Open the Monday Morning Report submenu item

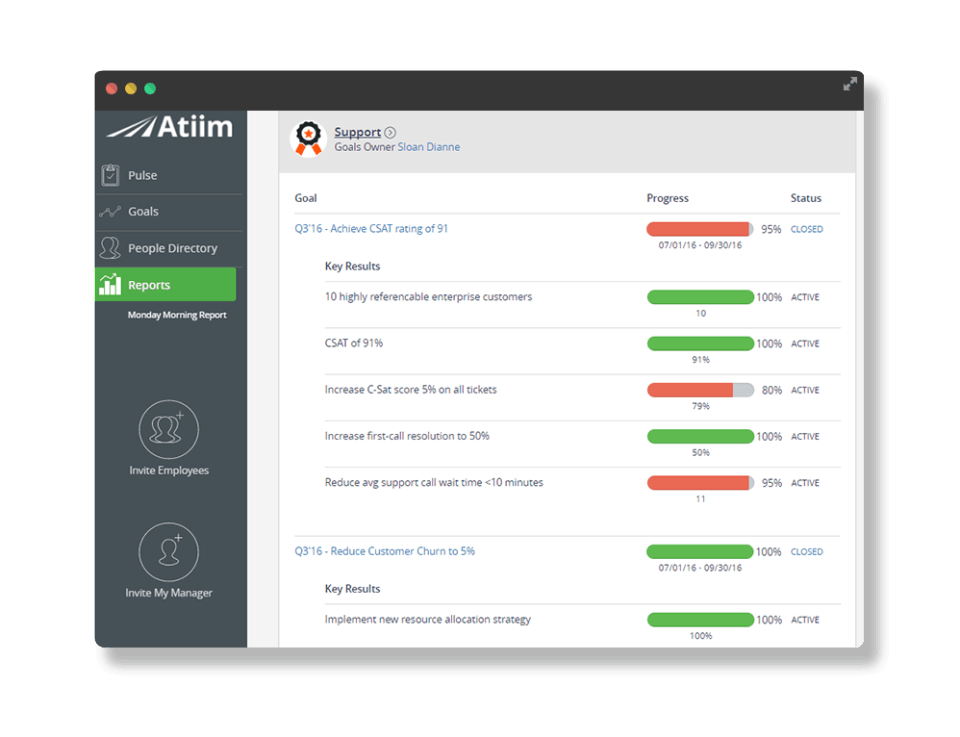point(177,315)
